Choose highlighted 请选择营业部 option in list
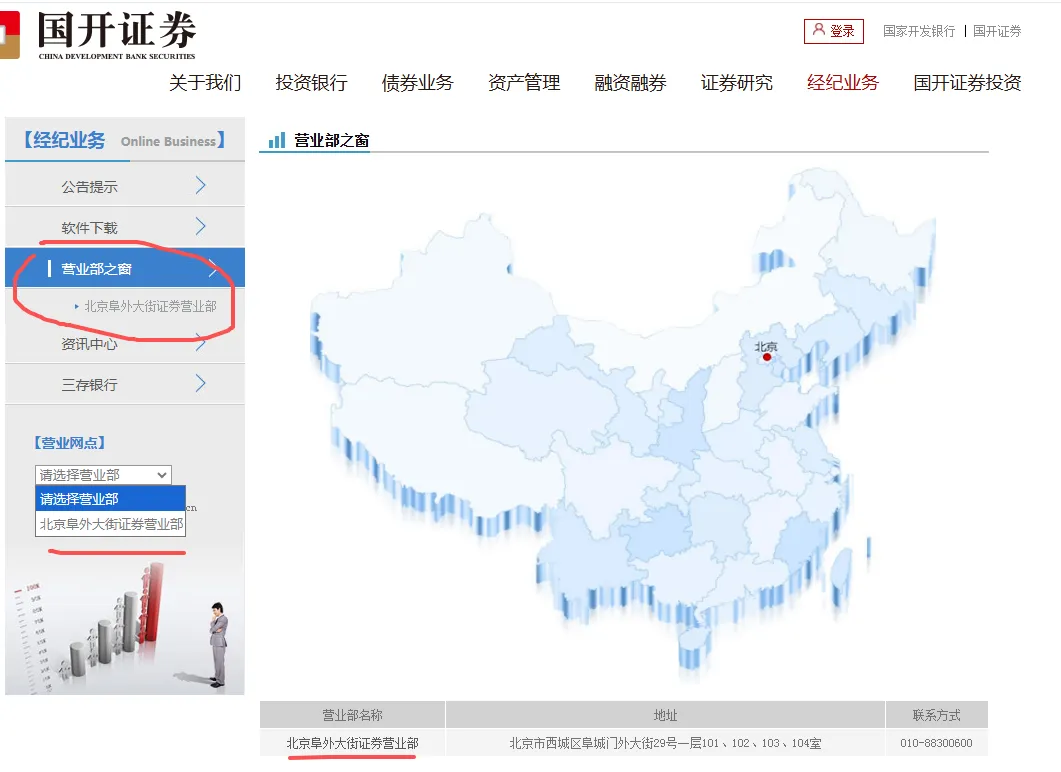Viewport: 1061px width, 772px height. (110, 499)
